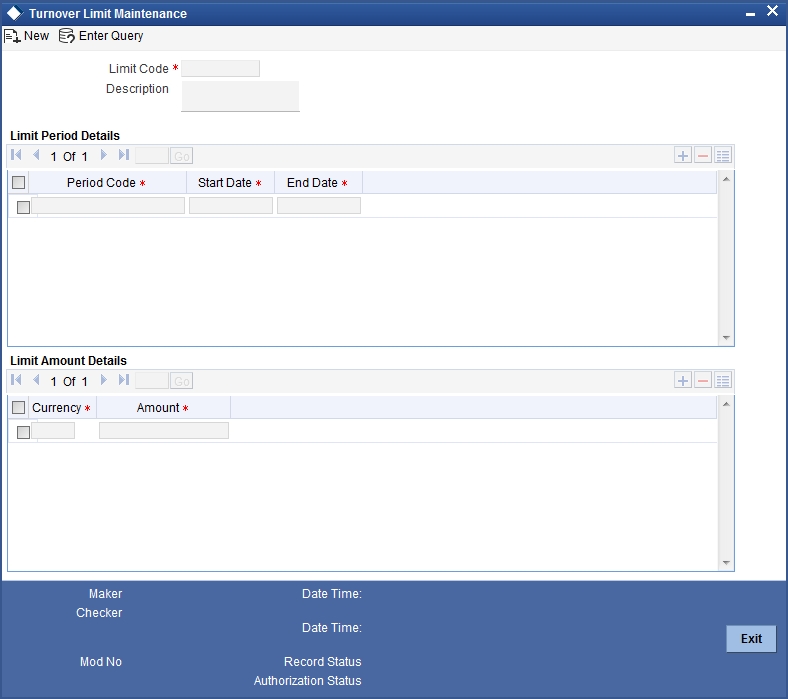
Task: Click the Limit Amount Details heading
Action: (x=68, y=361)
